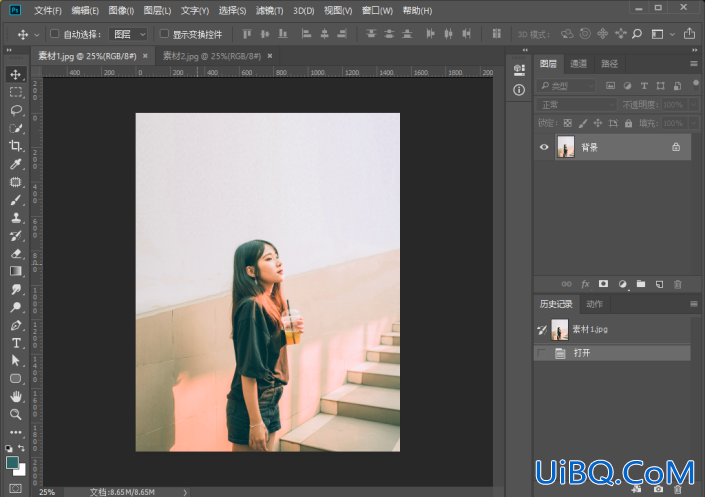This screenshot has height=497, width=705.
Task: Select the Hand tool
Action: (16, 396)
